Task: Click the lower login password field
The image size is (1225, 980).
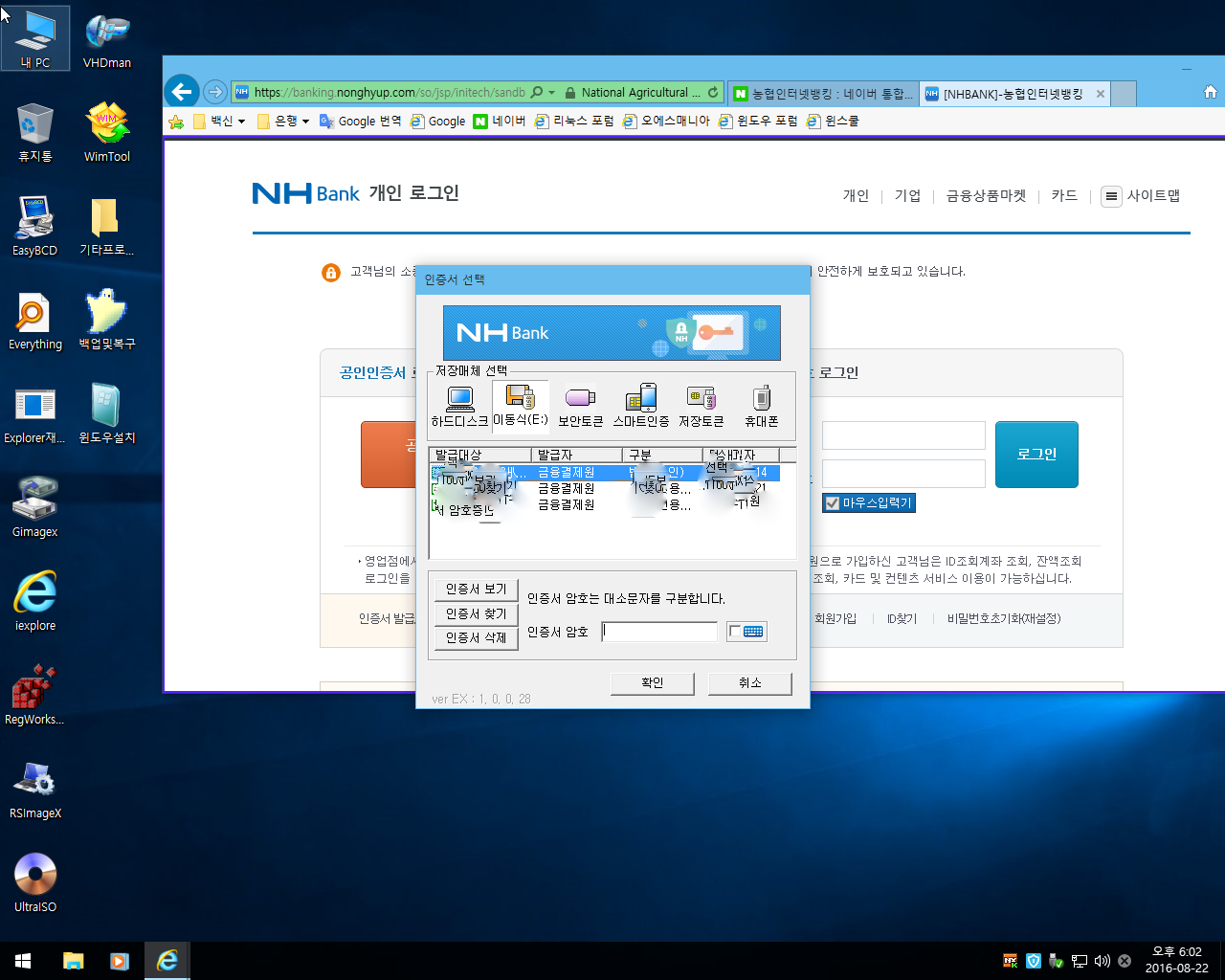Action: 903,474
